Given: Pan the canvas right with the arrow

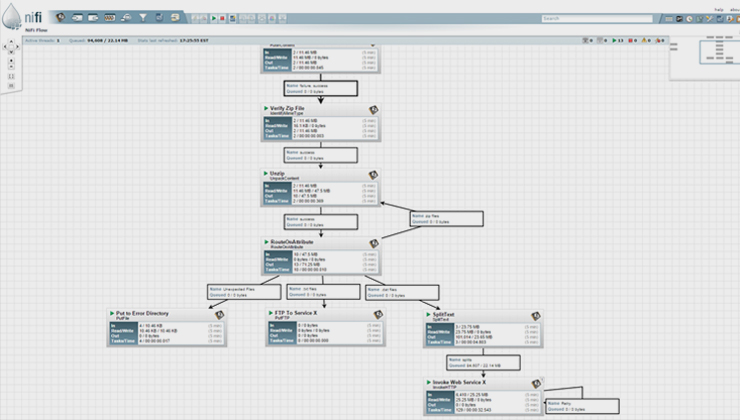Looking at the screenshot, I should [x=17, y=47].
